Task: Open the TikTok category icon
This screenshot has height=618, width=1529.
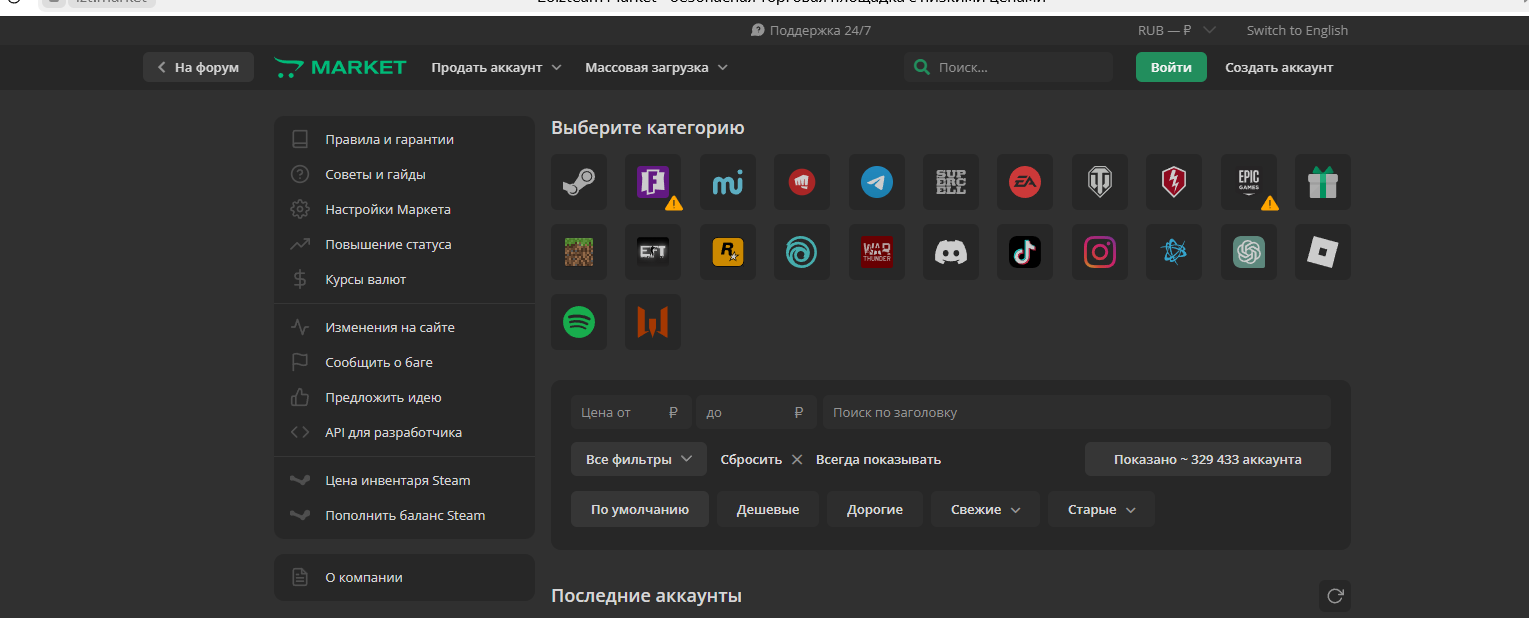Action: (1025, 252)
